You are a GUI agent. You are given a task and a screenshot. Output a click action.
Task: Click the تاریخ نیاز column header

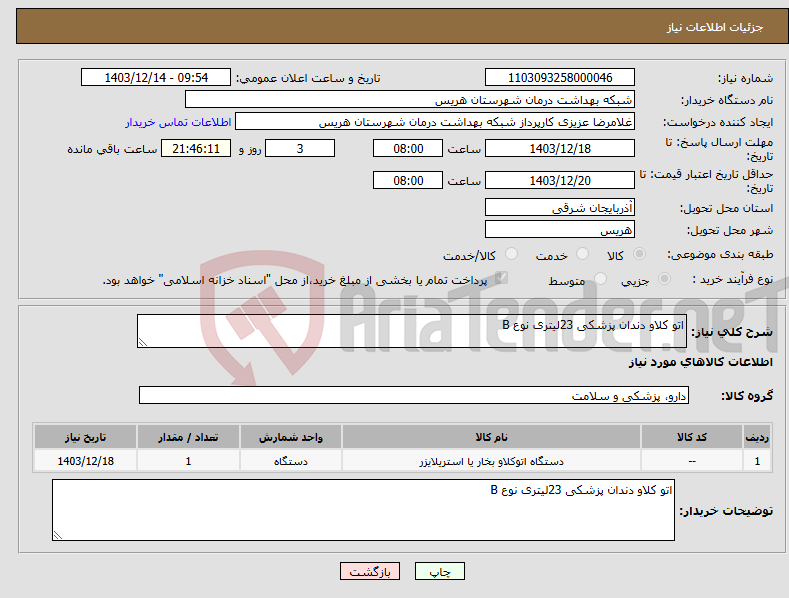(86, 437)
